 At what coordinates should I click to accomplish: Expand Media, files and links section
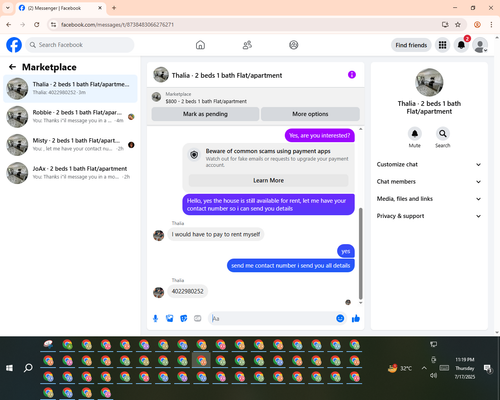(429, 199)
